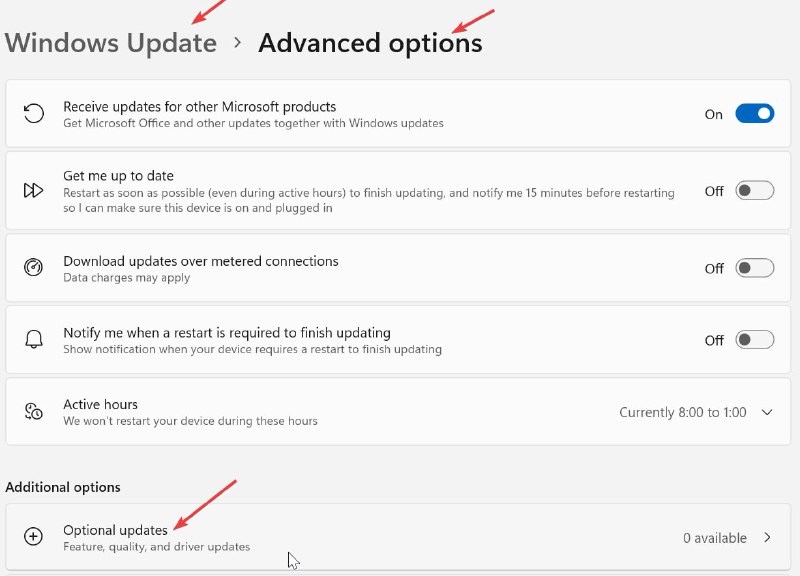Open Optional updates arrow chevron
The width and height of the screenshot is (800, 576).
tap(767, 538)
